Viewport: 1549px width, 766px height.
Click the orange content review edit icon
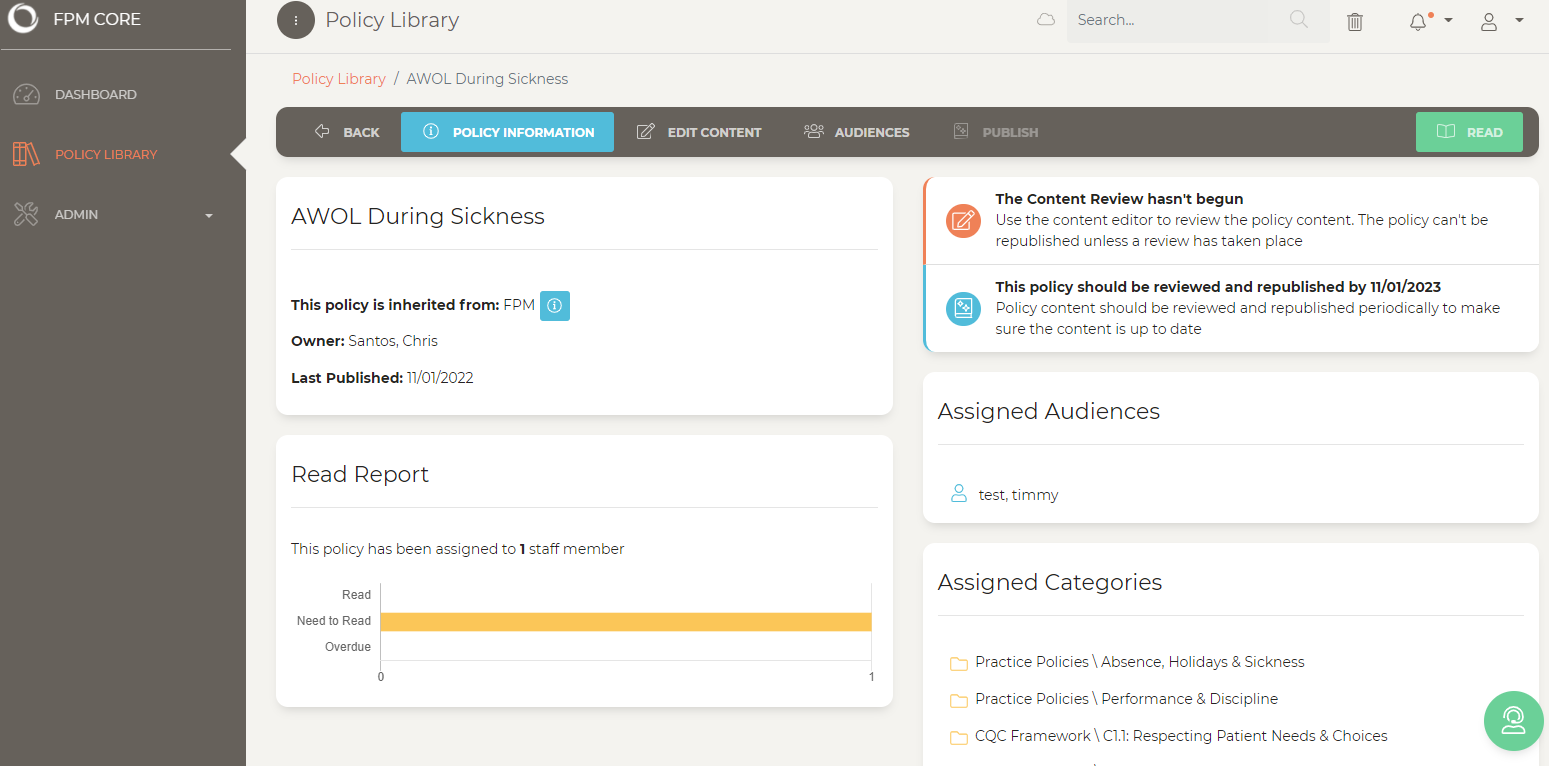click(963, 220)
